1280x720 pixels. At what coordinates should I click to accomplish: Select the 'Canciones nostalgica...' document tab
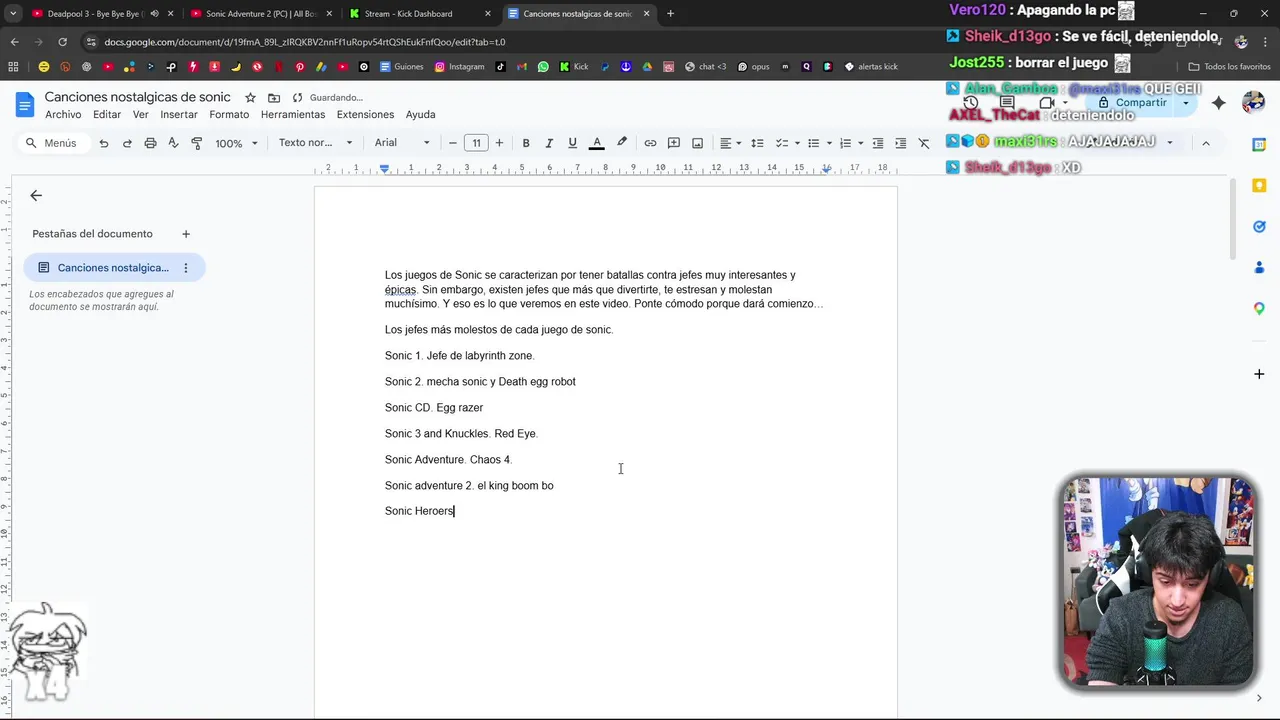(x=114, y=268)
